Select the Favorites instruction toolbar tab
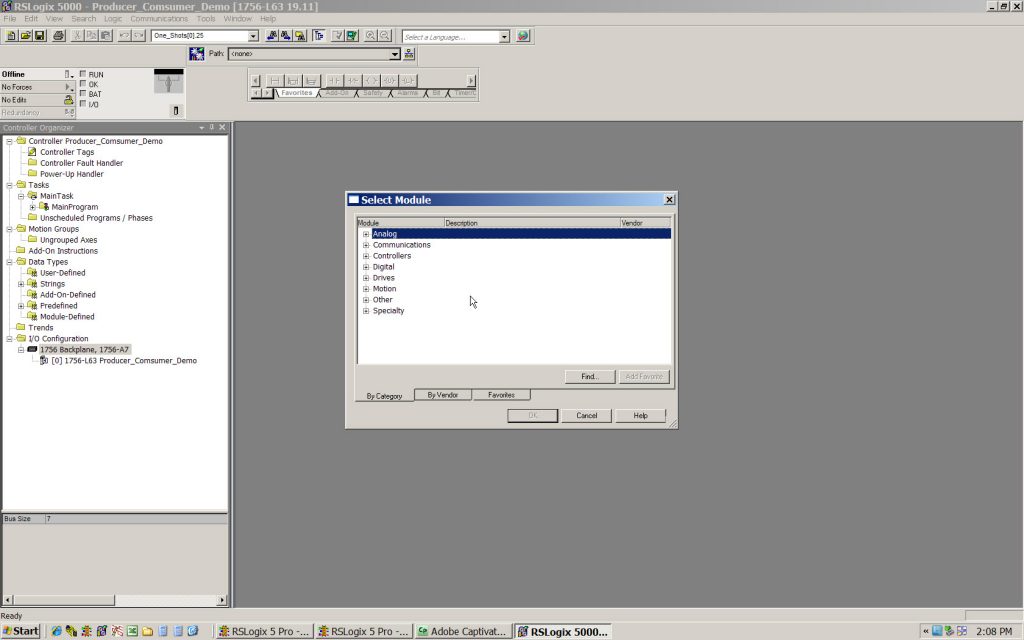1024x640 pixels. pyautogui.click(x=296, y=93)
